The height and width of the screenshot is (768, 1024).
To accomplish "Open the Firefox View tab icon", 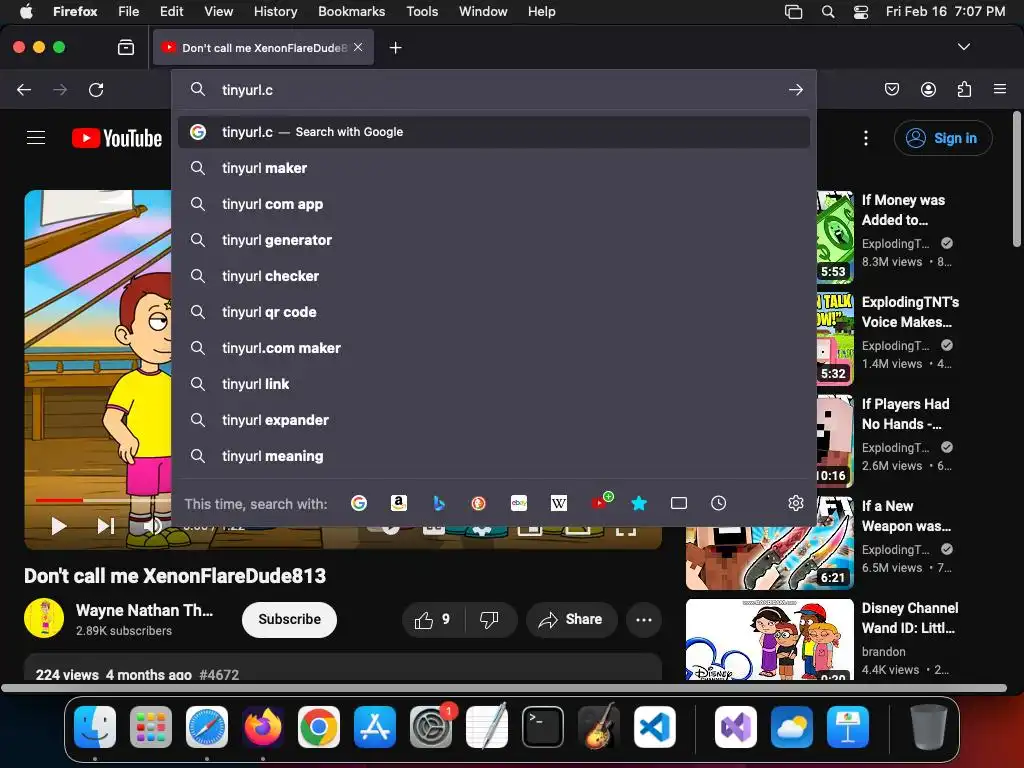I will point(126,47).
